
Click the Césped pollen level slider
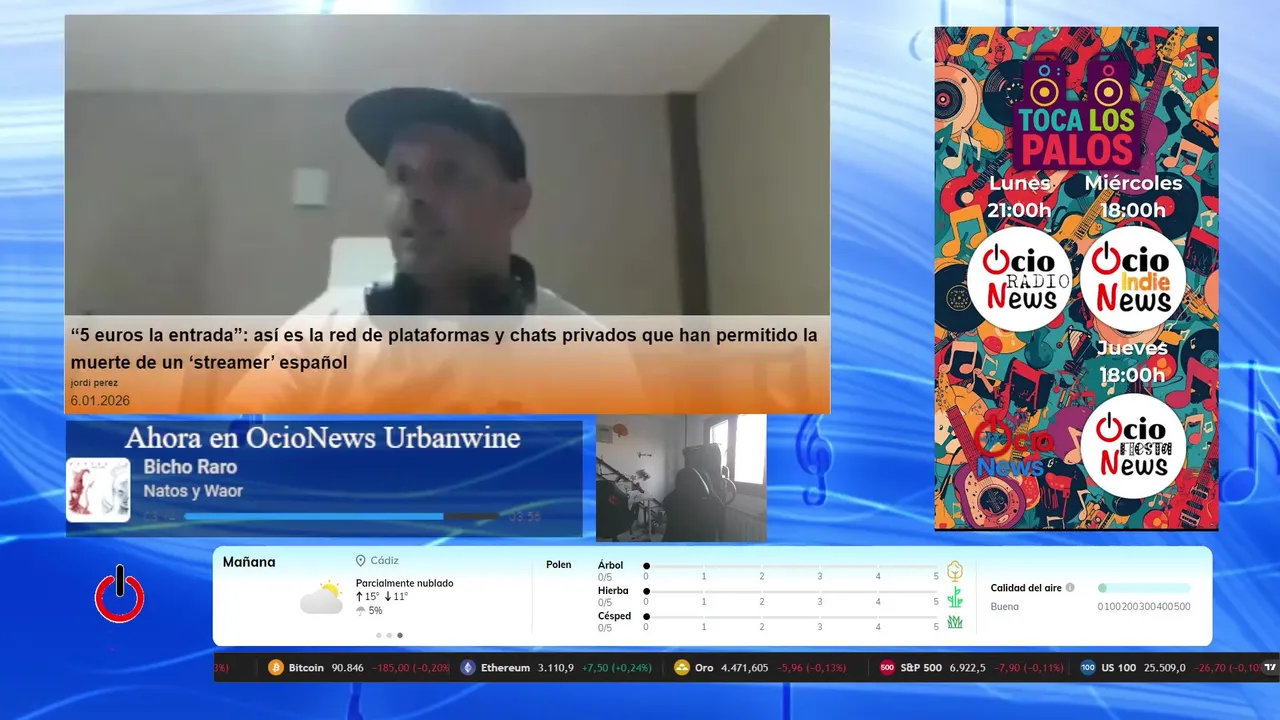tap(792, 617)
